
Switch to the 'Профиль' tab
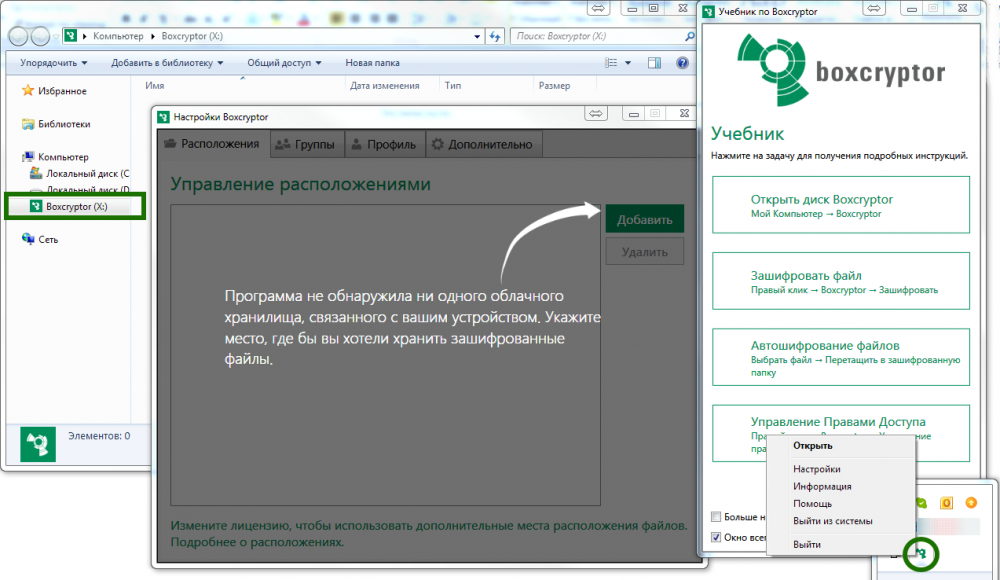385,144
